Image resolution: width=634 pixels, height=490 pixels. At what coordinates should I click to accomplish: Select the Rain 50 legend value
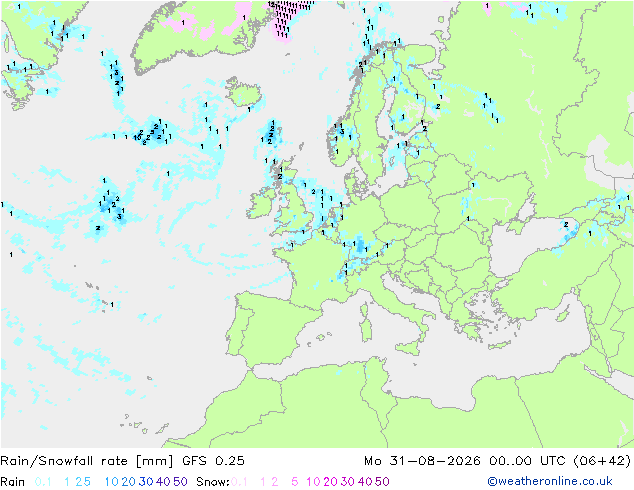(x=180, y=482)
